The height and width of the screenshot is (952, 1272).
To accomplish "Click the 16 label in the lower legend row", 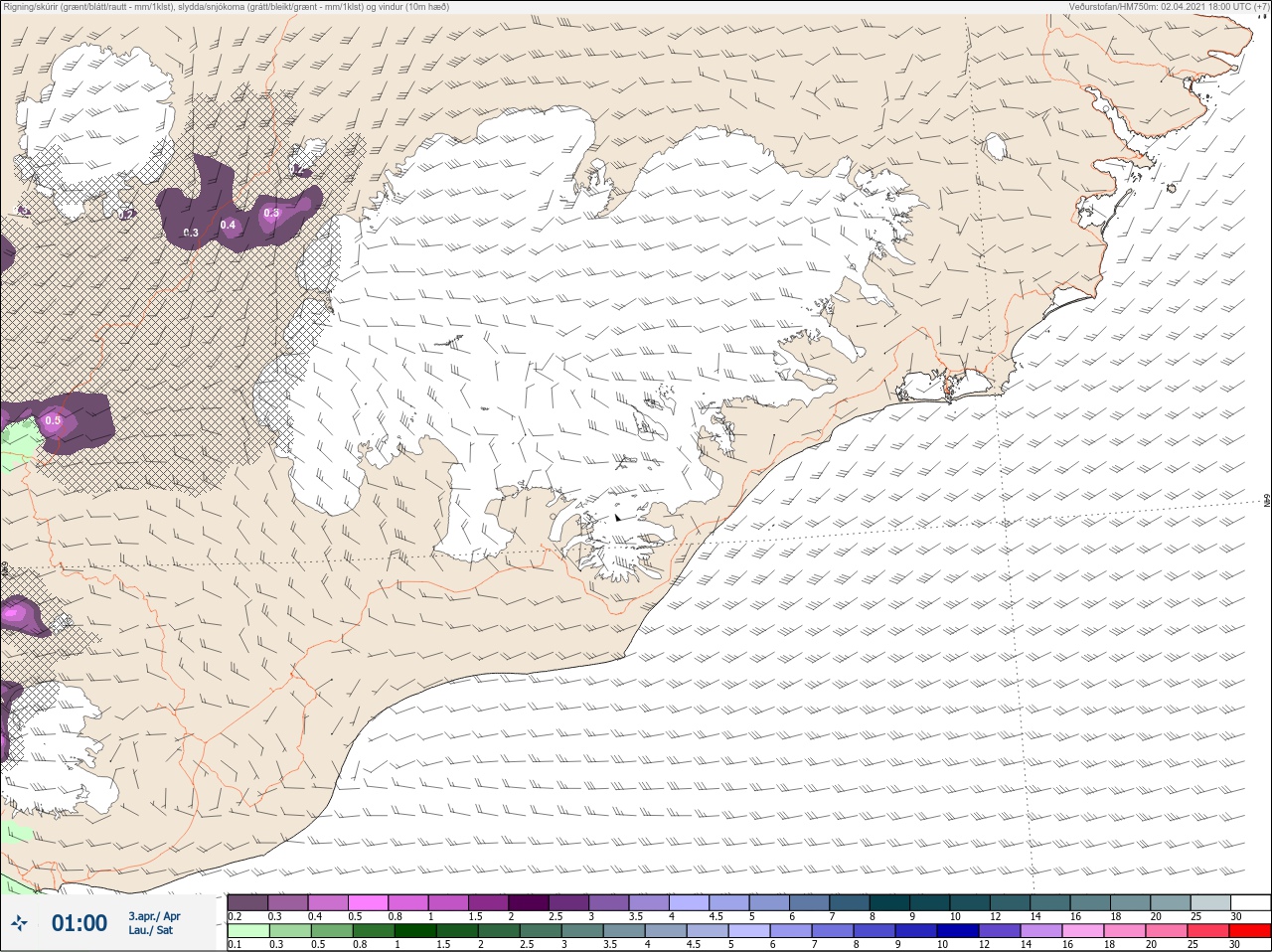I will point(1069,944).
